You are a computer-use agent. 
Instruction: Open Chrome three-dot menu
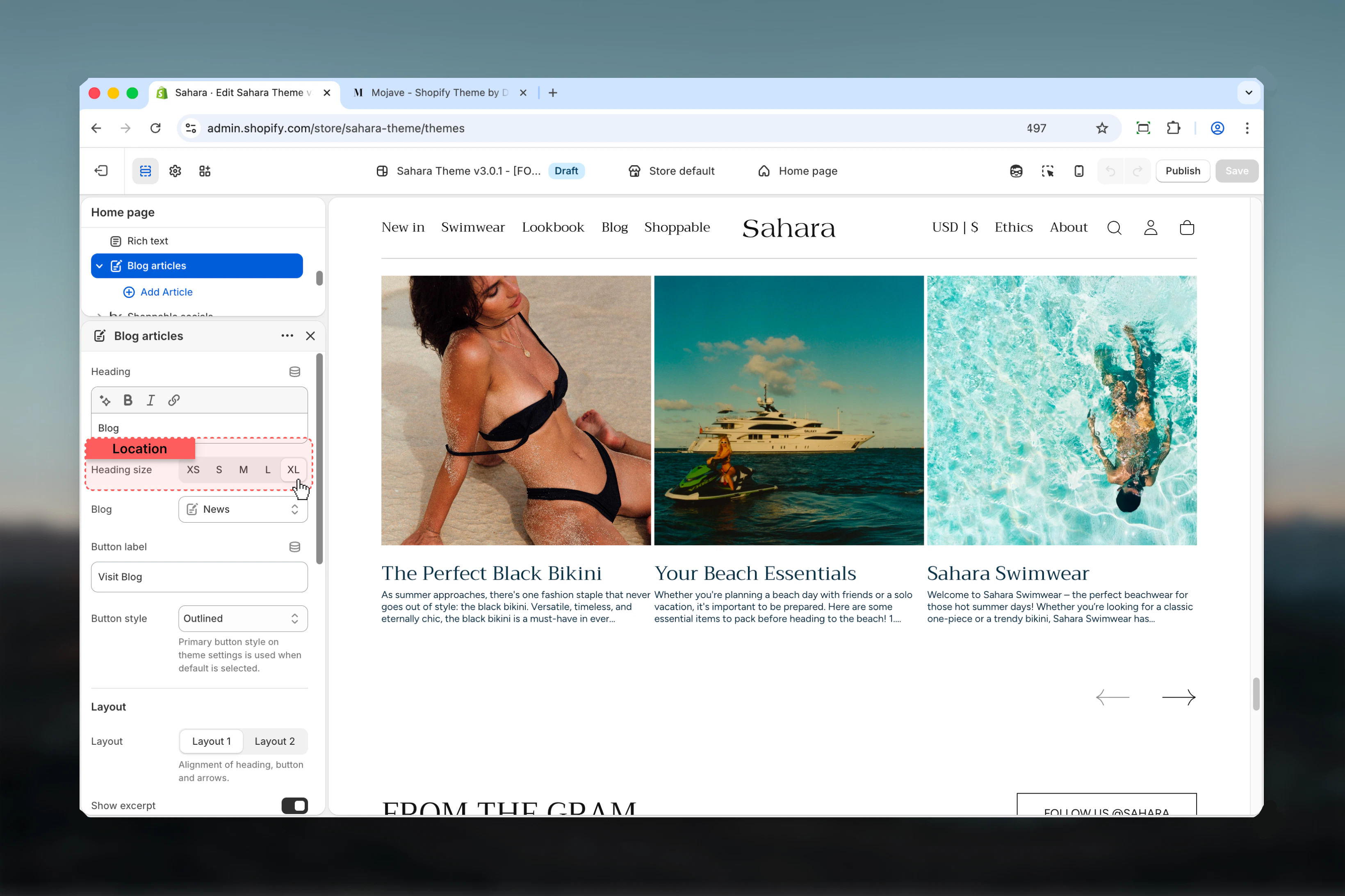point(1247,128)
